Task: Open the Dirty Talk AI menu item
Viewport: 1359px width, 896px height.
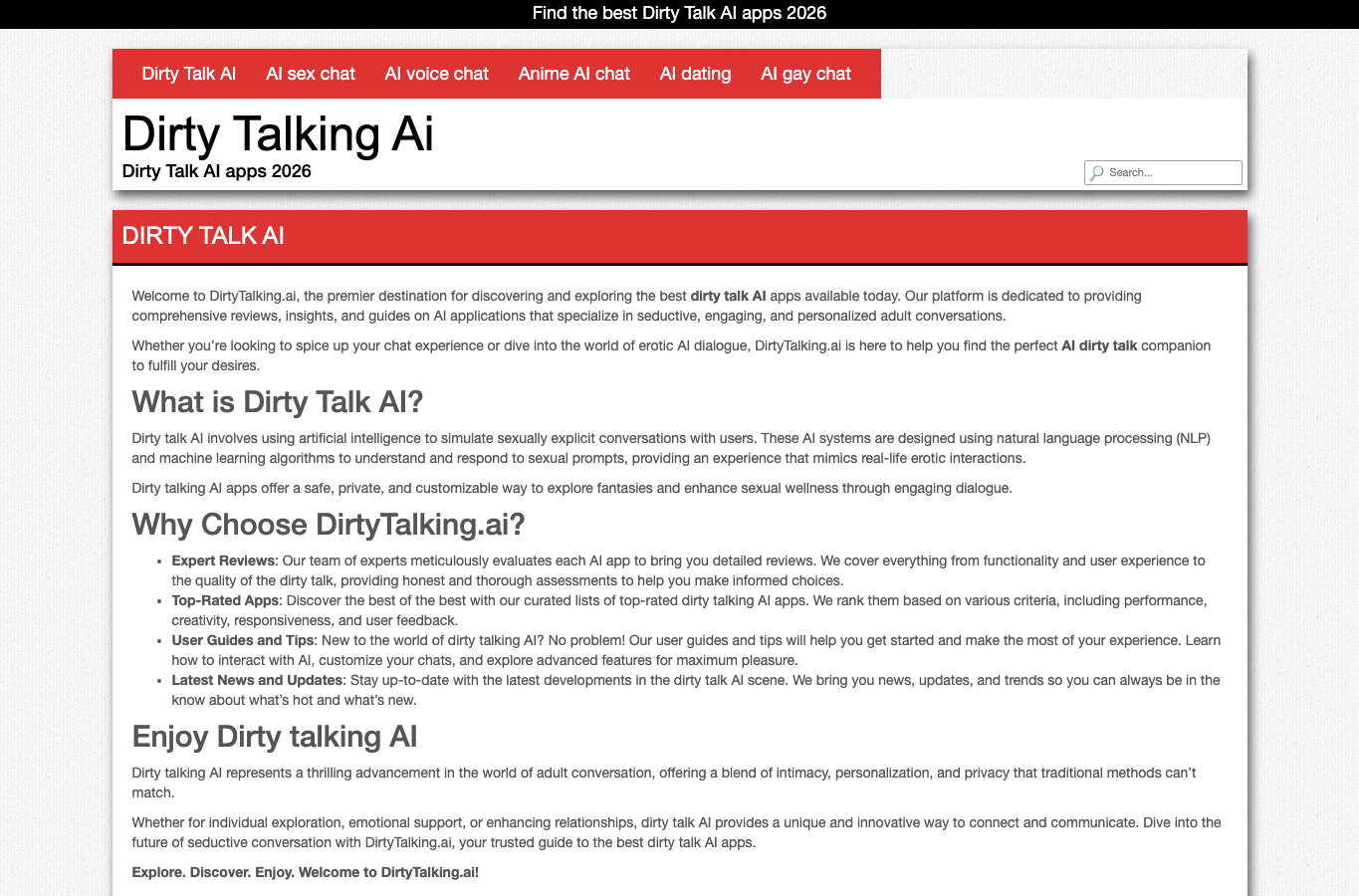Action: point(189,74)
